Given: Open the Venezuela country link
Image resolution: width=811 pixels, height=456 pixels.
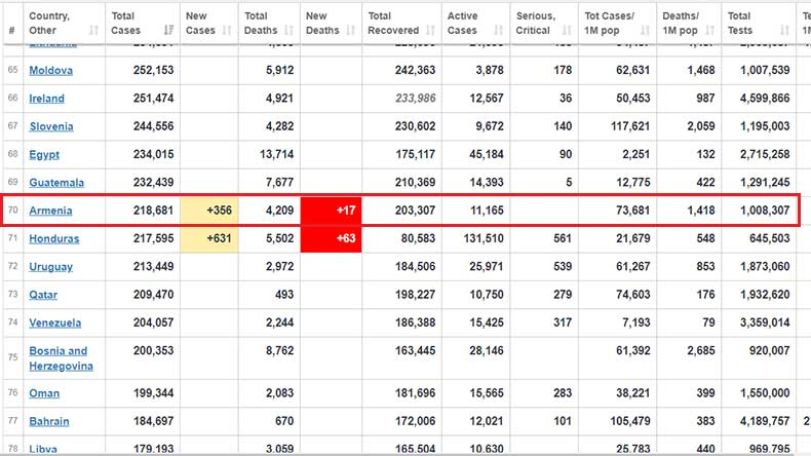Looking at the screenshot, I should pos(55,323).
